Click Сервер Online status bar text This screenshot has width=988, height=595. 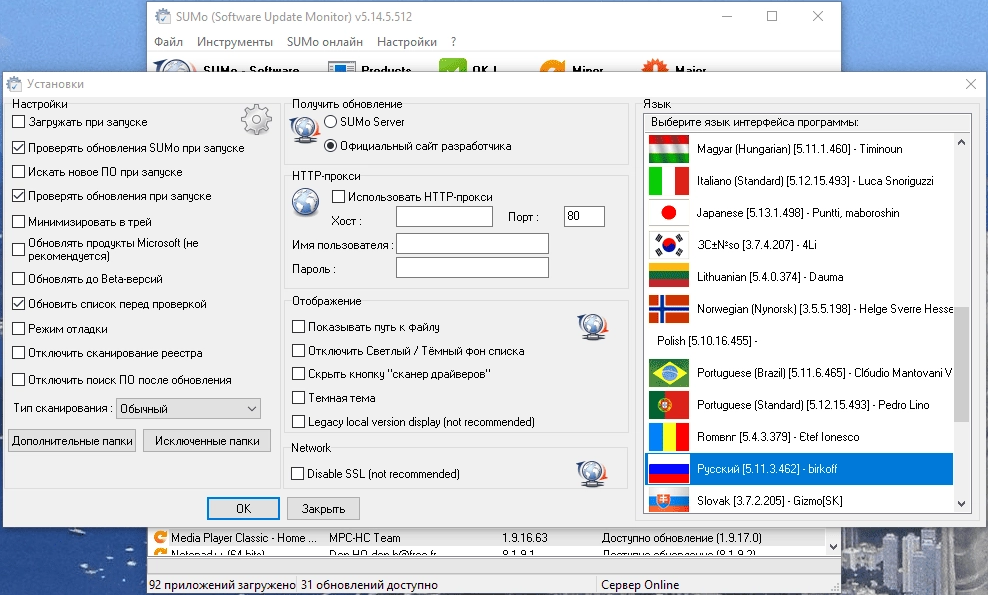click(x=640, y=585)
